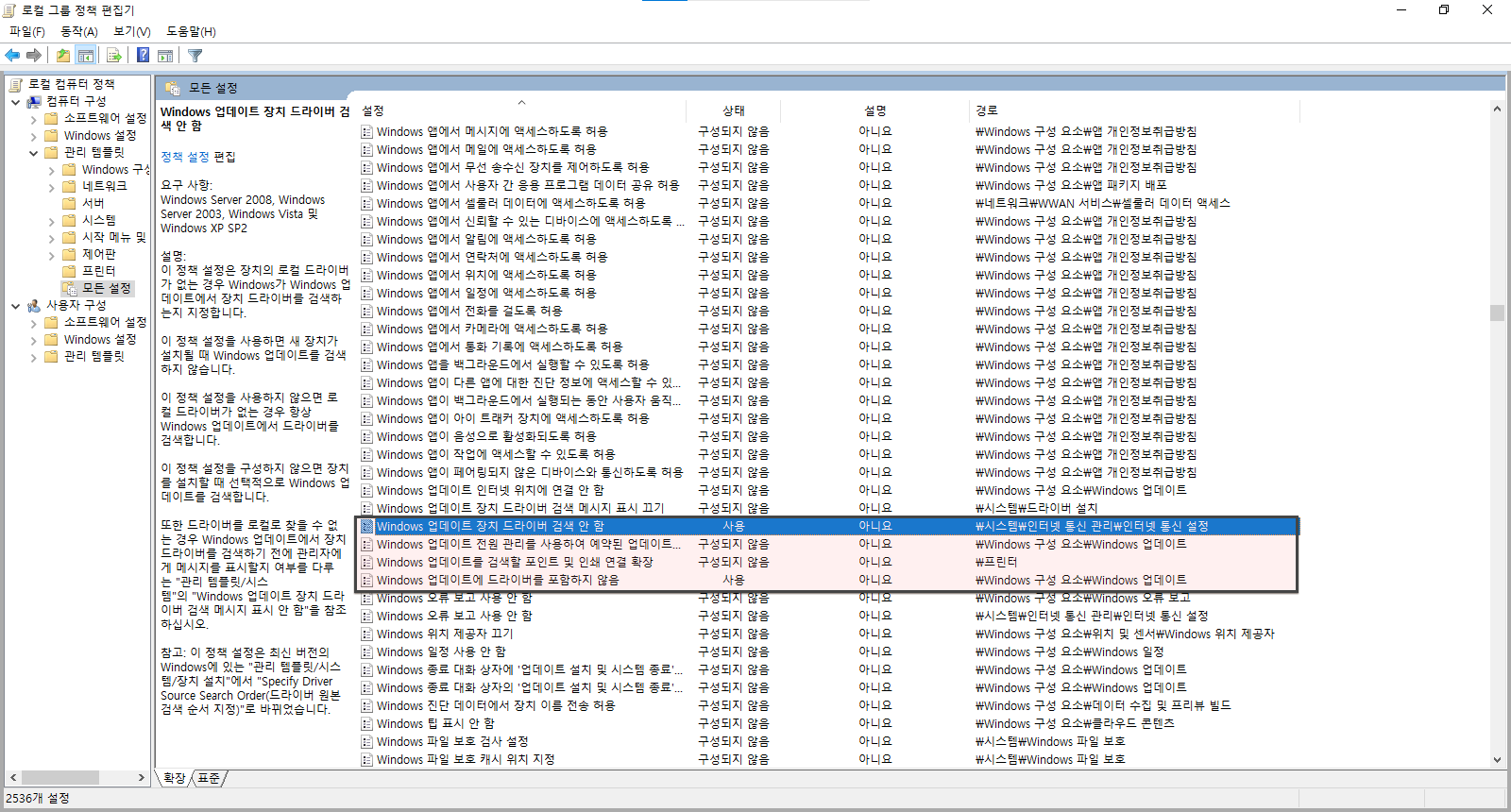Viewport: 1511px width, 812px height.
Task: Switch to the 표준 tab
Action: (x=209, y=778)
